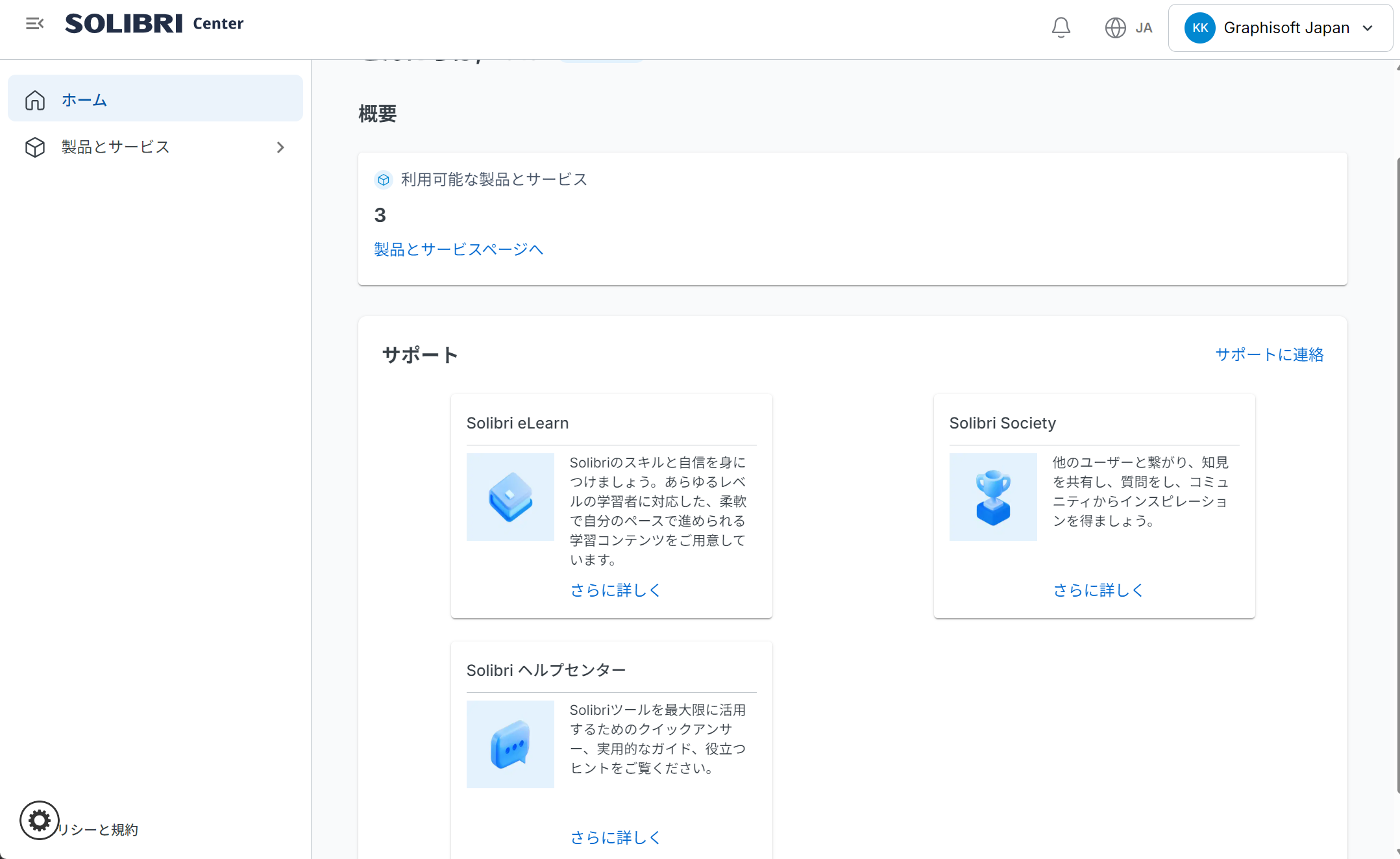Click さらに詳しく under Solibri eLearn
This screenshot has width=1400, height=859.
click(615, 590)
